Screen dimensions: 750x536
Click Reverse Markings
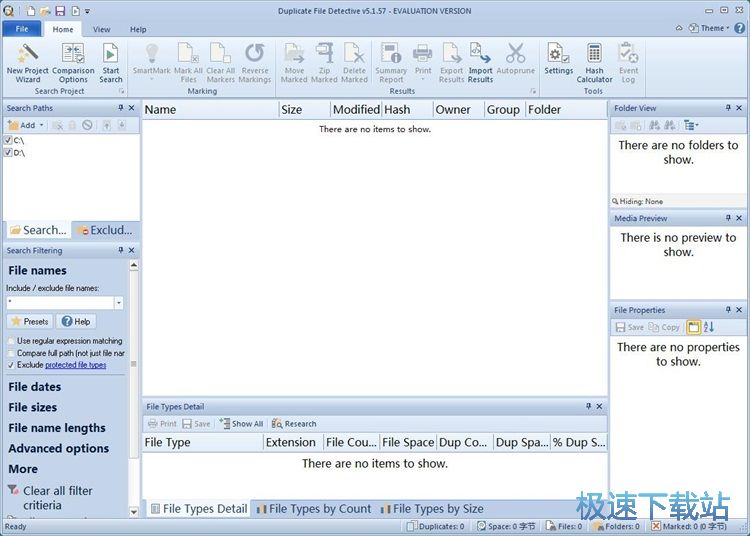254,63
